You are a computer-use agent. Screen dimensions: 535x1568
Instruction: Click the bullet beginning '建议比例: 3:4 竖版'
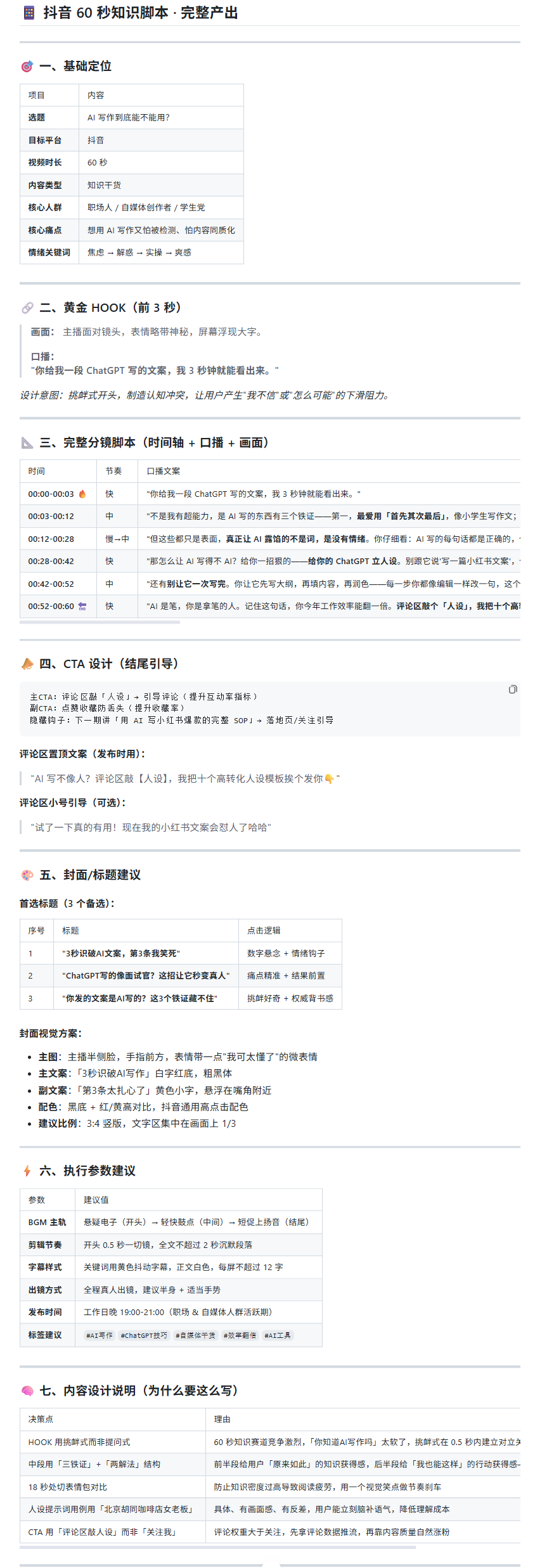coord(137,1123)
